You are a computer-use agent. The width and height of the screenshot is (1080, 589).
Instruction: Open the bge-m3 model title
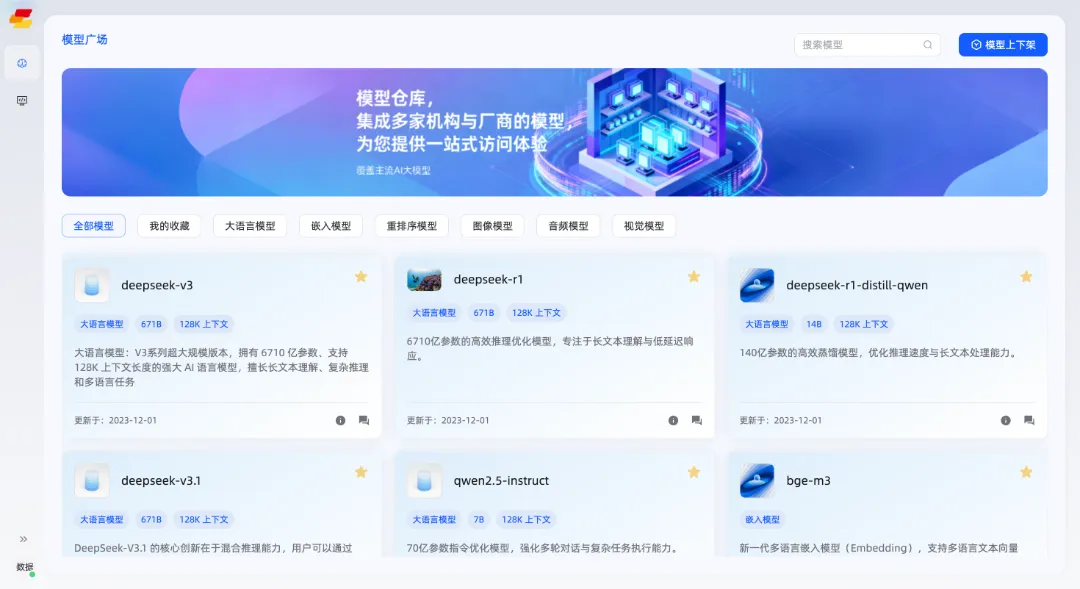(x=809, y=481)
